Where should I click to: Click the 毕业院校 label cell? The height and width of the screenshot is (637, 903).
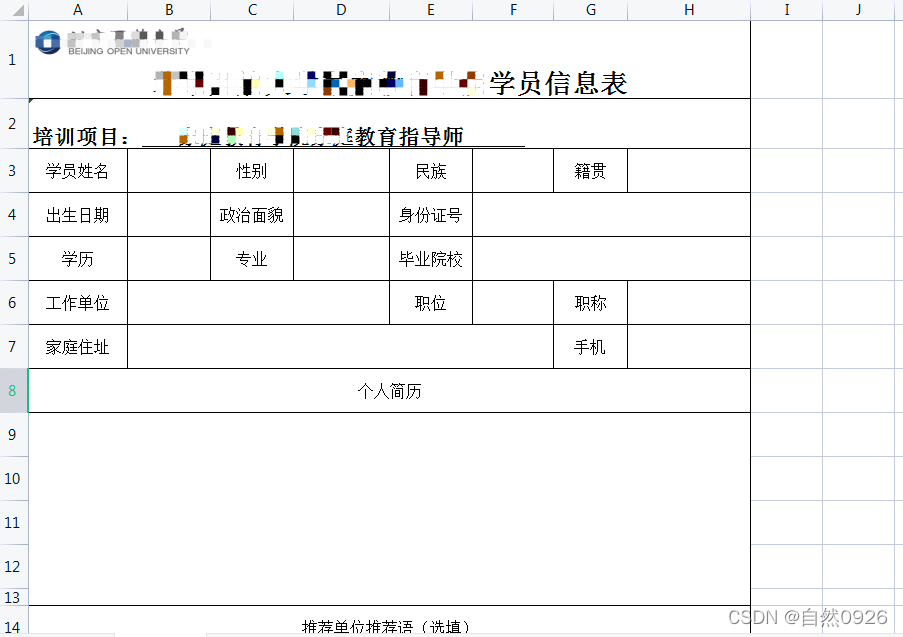click(x=431, y=259)
